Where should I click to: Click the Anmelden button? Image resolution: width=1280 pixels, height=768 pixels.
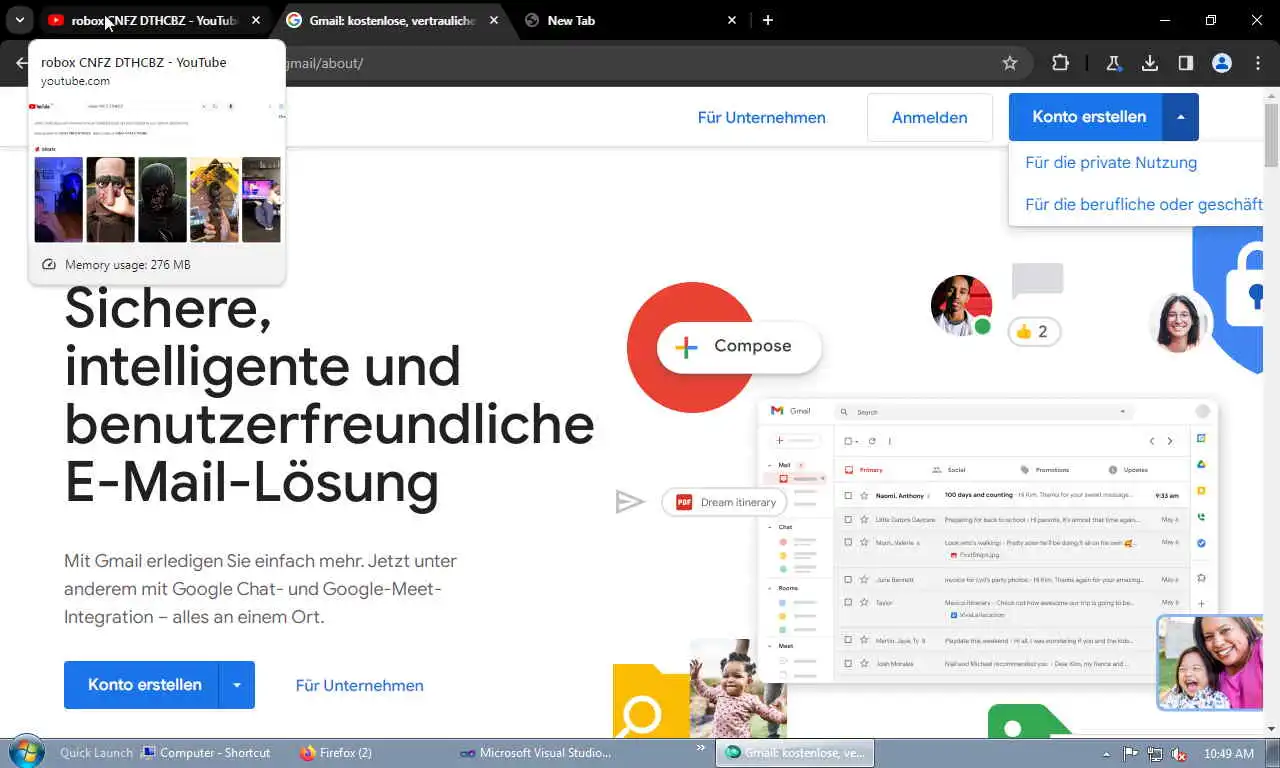click(x=930, y=118)
